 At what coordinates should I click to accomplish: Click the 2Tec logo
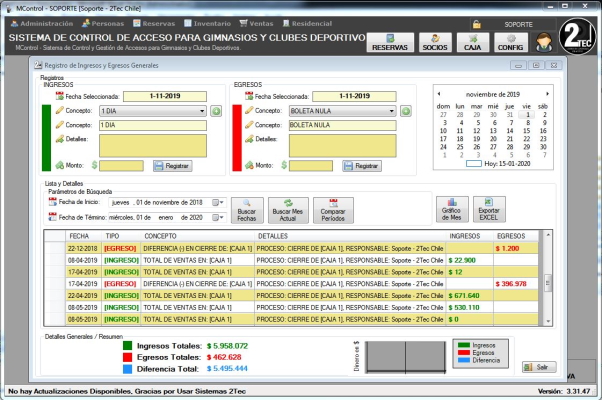(x=577, y=36)
